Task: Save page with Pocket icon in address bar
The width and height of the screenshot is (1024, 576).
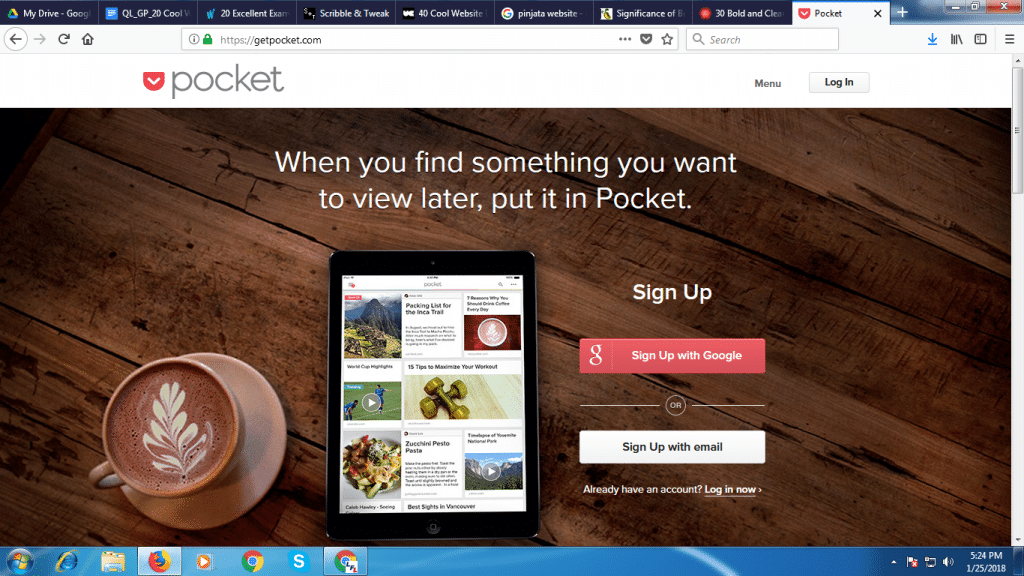Action: click(646, 39)
